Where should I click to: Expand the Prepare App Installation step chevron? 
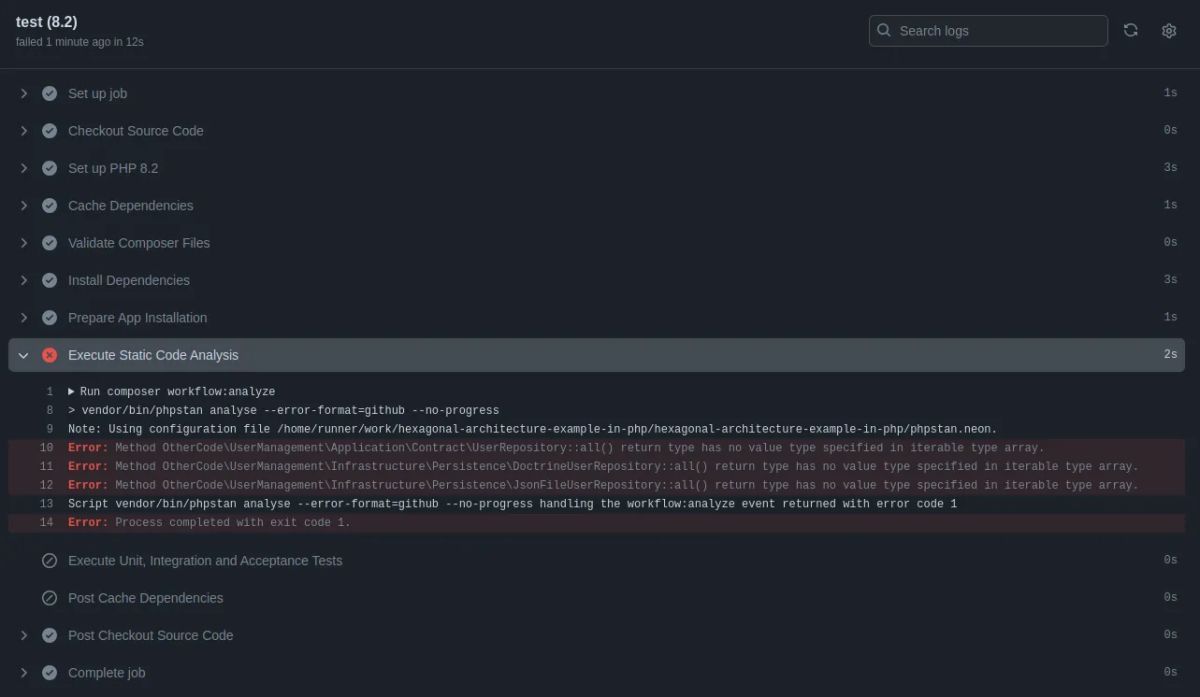pyautogui.click(x=24, y=317)
